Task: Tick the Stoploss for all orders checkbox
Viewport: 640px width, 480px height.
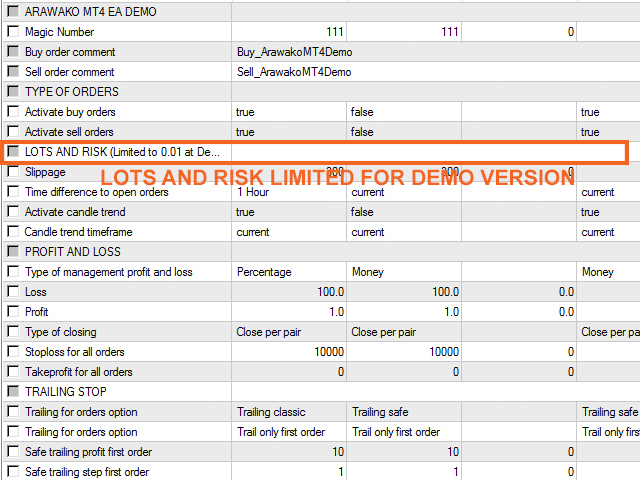Action: point(13,351)
